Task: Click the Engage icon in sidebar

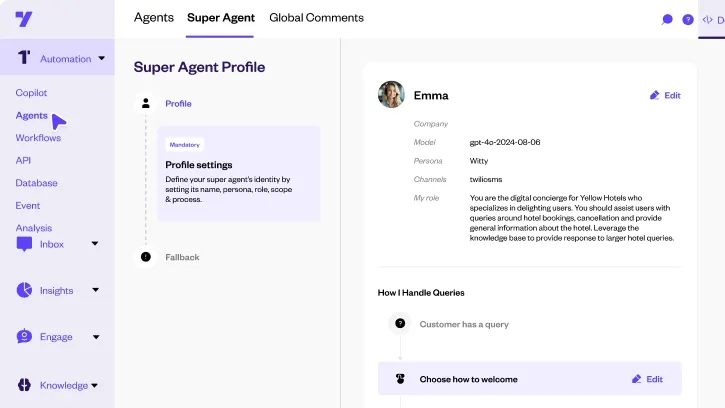Action: point(24,336)
